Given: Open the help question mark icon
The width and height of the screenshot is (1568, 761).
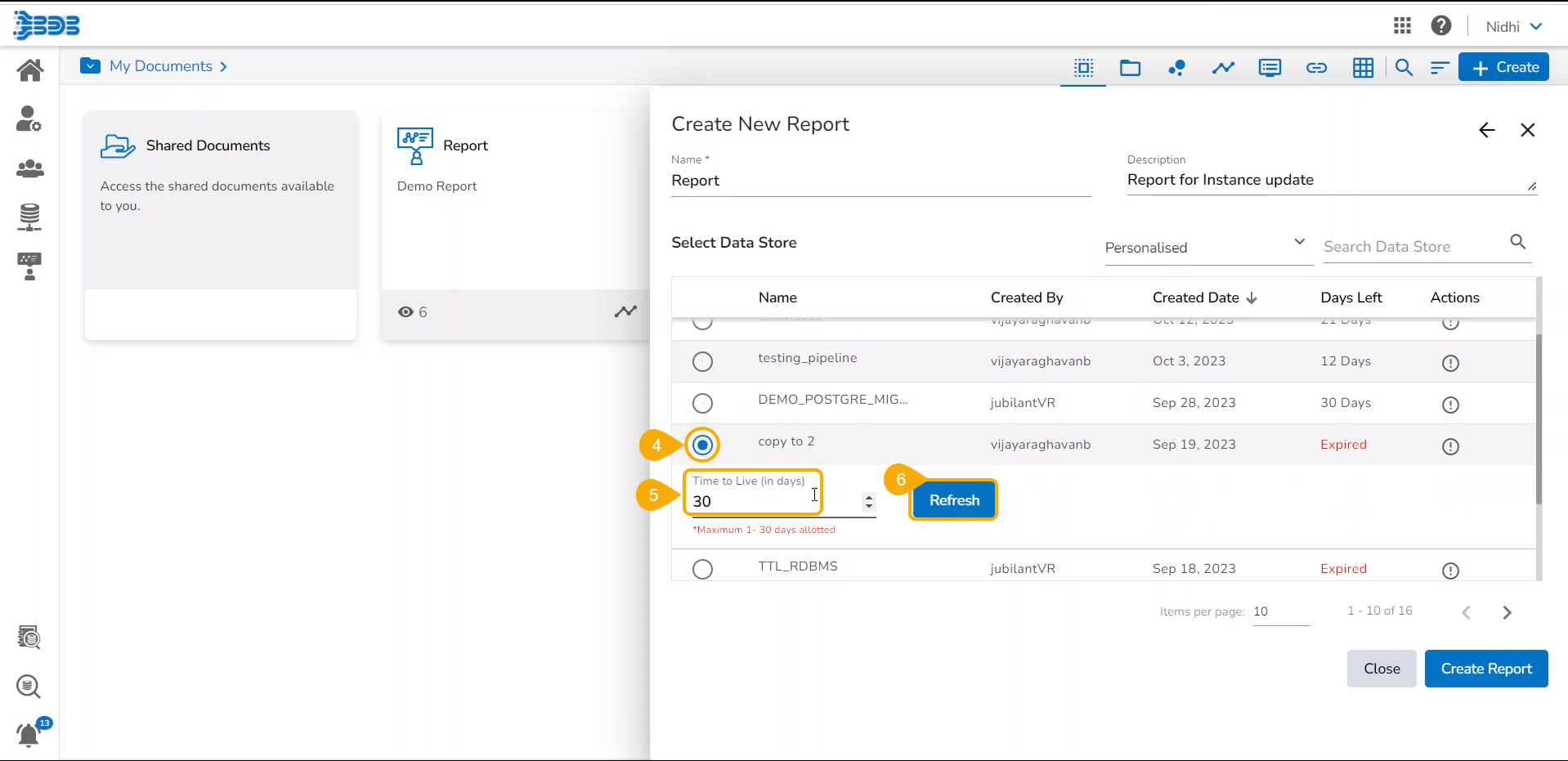Looking at the screenshot, I should pos(1440,26).
